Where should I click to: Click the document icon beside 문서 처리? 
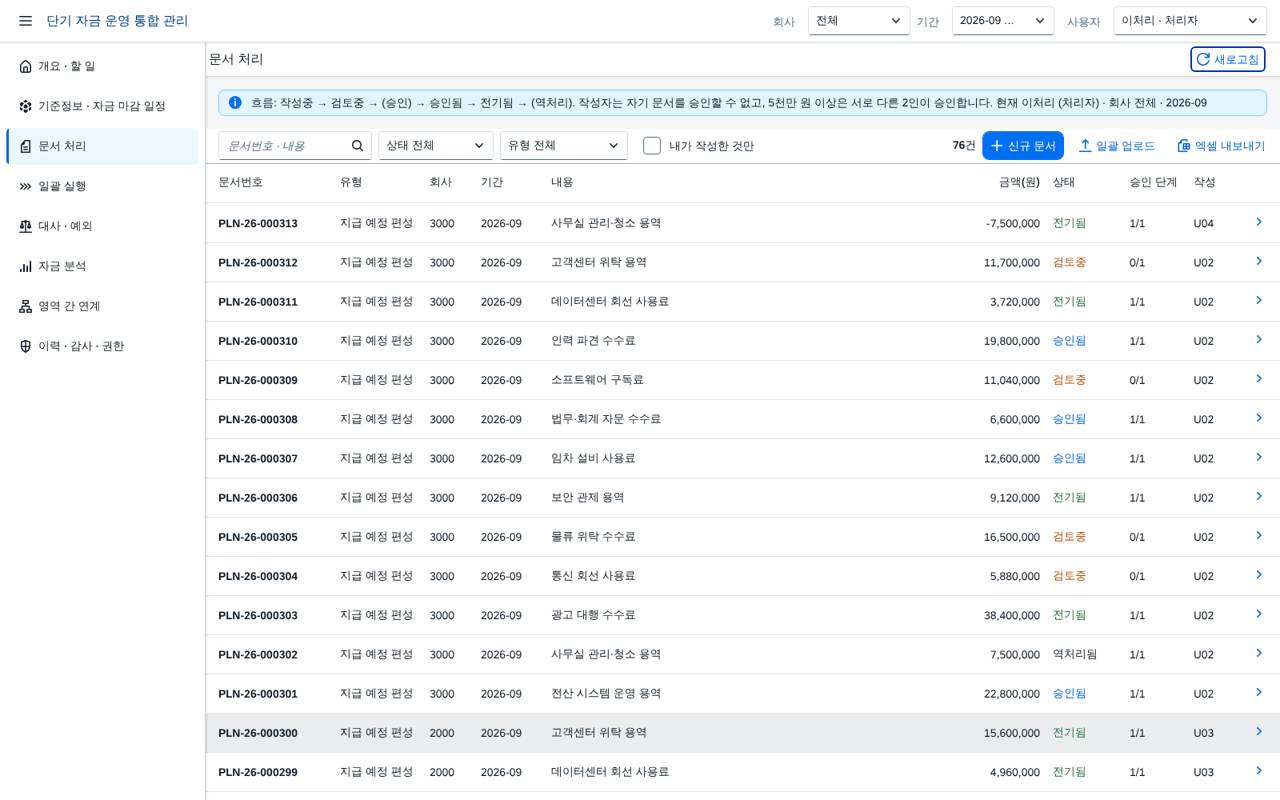coord(26,146)
